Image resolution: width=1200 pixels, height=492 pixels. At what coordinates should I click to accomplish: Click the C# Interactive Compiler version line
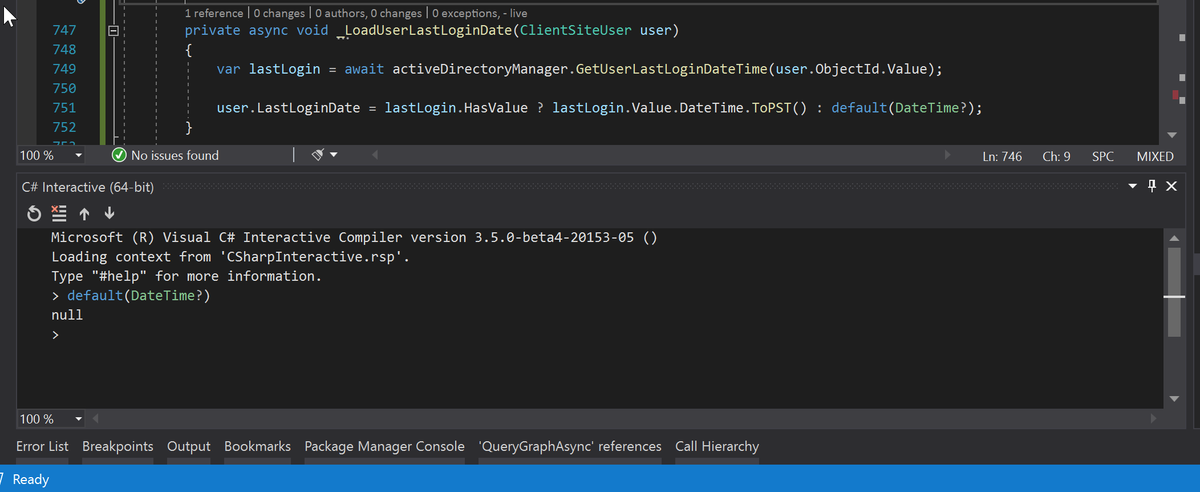tap(354, 238)
